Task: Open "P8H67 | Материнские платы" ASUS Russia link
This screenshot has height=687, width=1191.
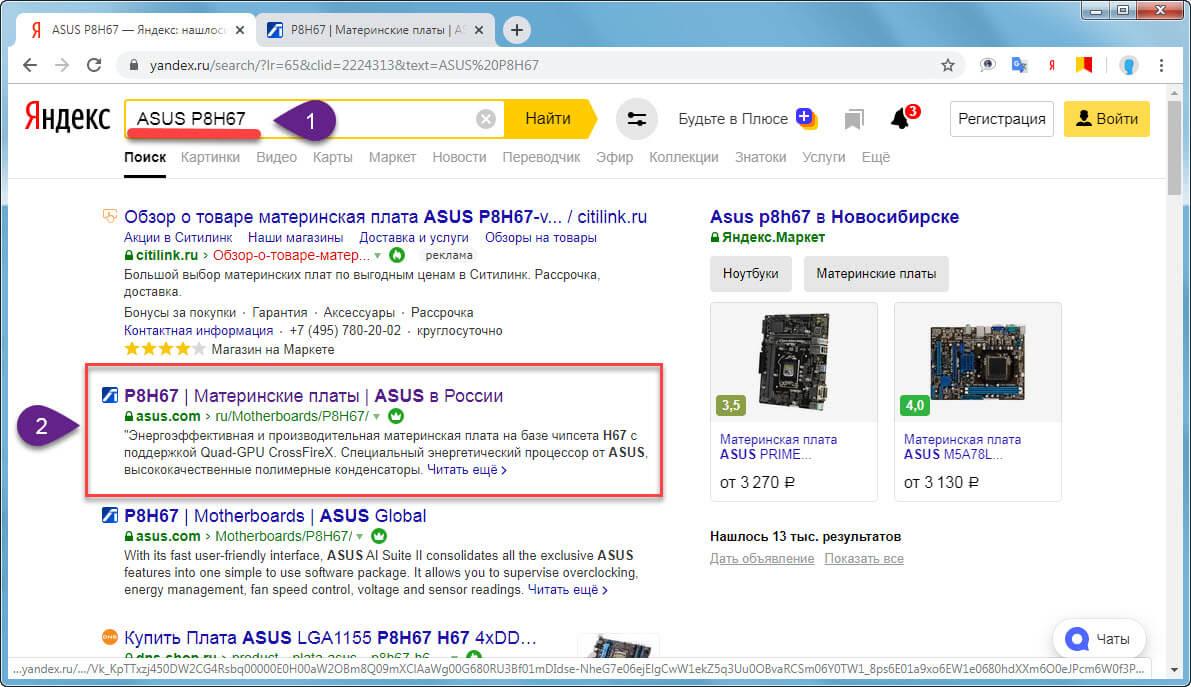Action: coord(313,396)
